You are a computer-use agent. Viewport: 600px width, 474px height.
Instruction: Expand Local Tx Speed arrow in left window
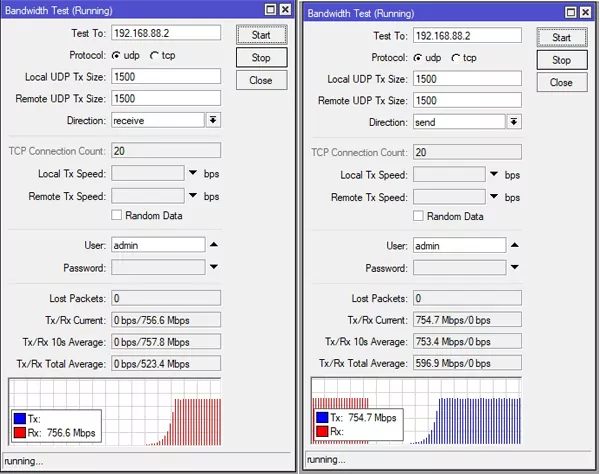[x=193, y=173]
